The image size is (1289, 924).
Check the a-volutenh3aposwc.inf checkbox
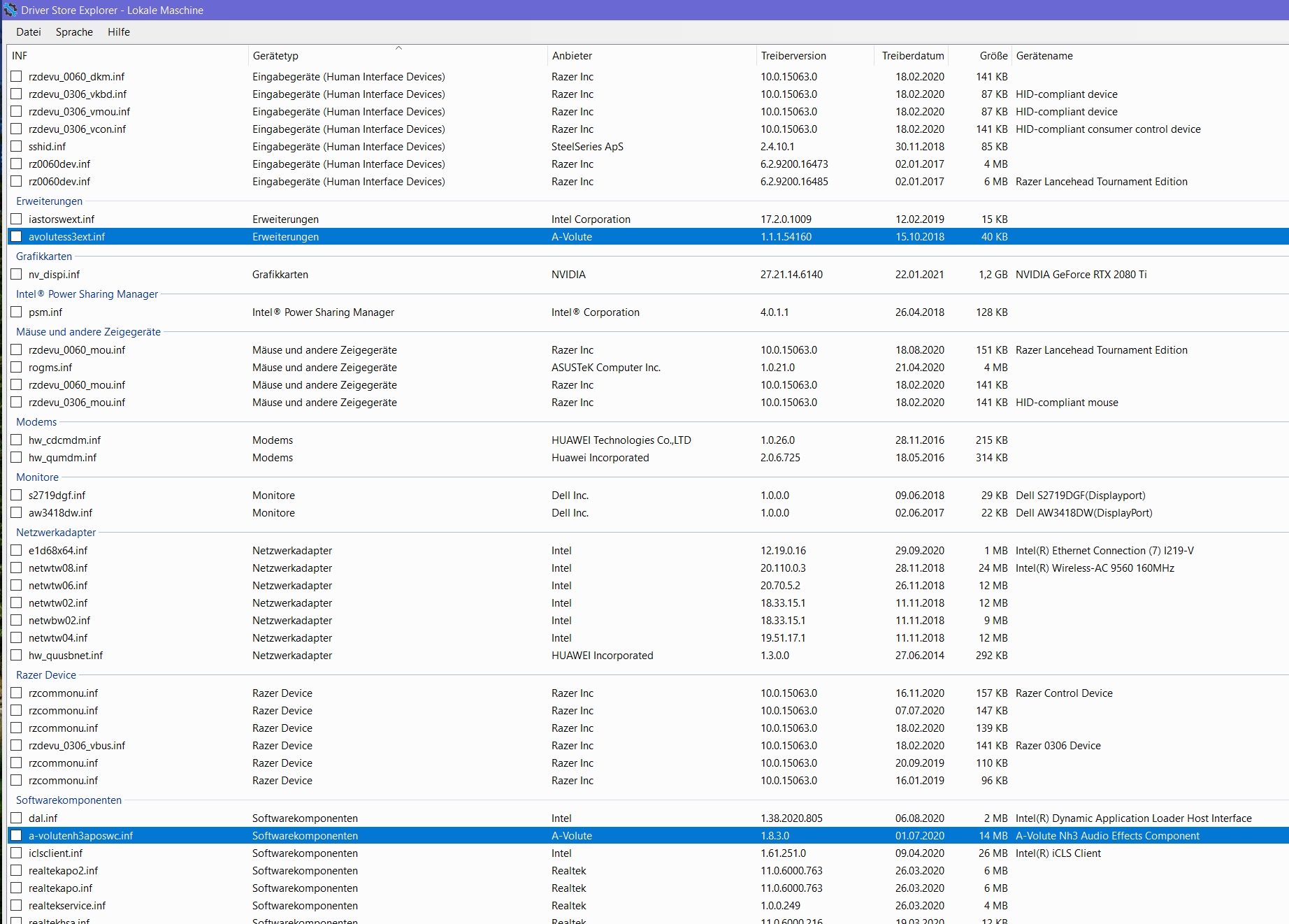pos(16,835)
